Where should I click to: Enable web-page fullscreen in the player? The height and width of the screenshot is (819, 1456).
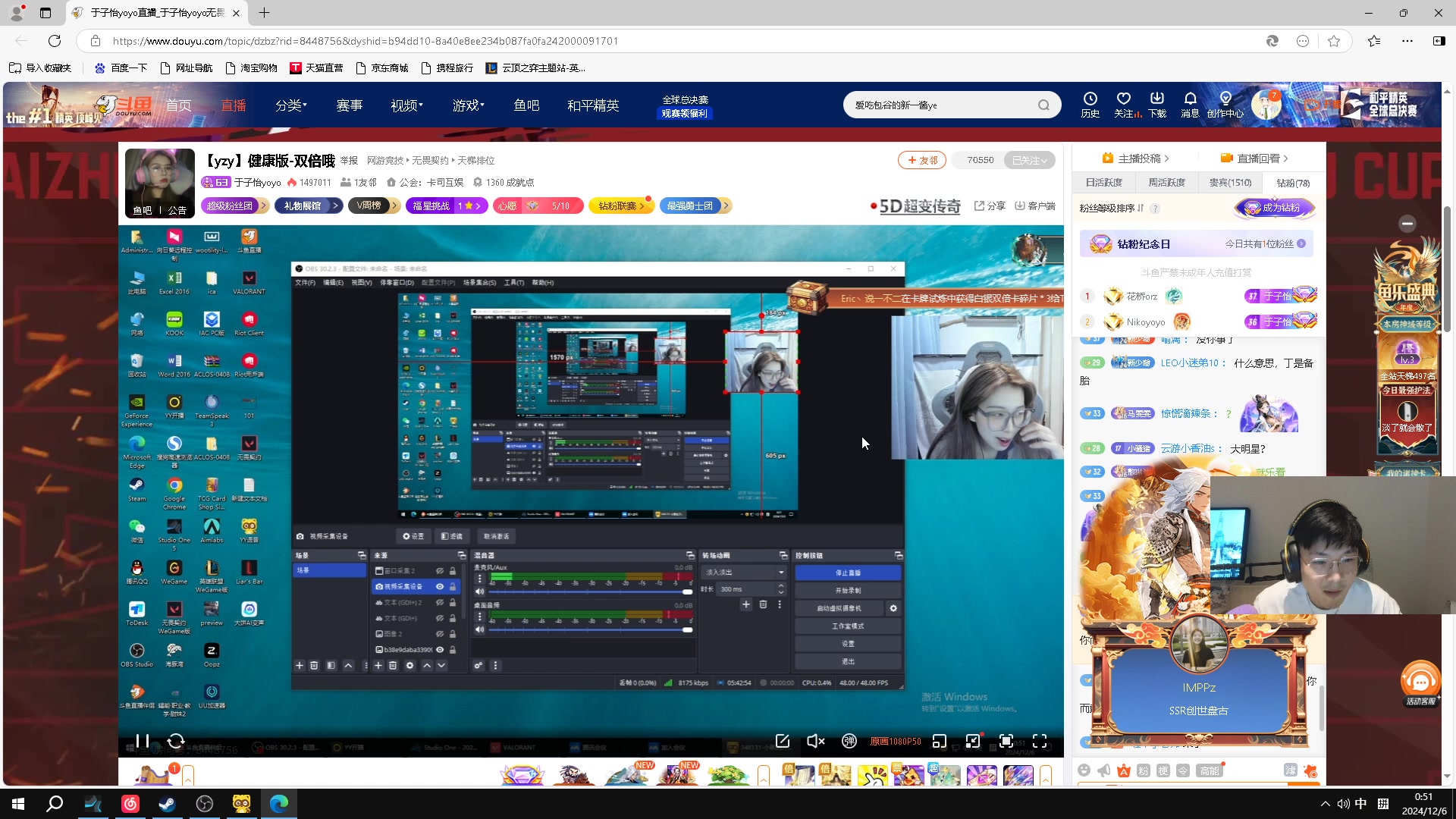[x=1006, y=741]
